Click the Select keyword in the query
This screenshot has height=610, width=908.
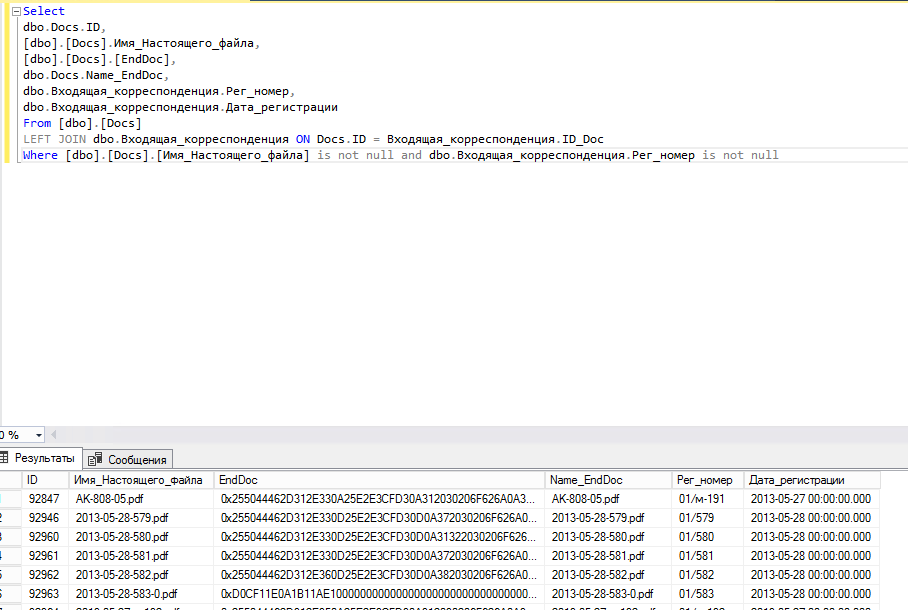pos(44,11)
